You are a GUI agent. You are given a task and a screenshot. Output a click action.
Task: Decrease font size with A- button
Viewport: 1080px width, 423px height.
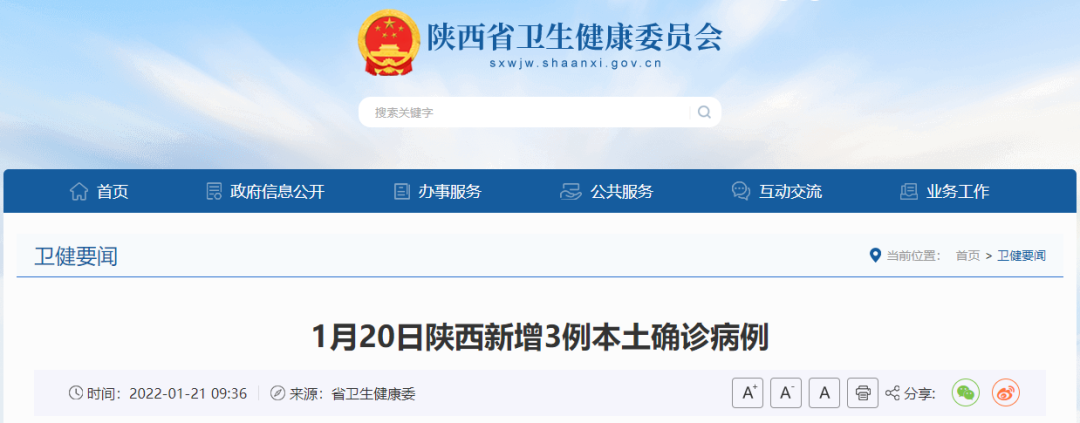[x=786, y=393]
